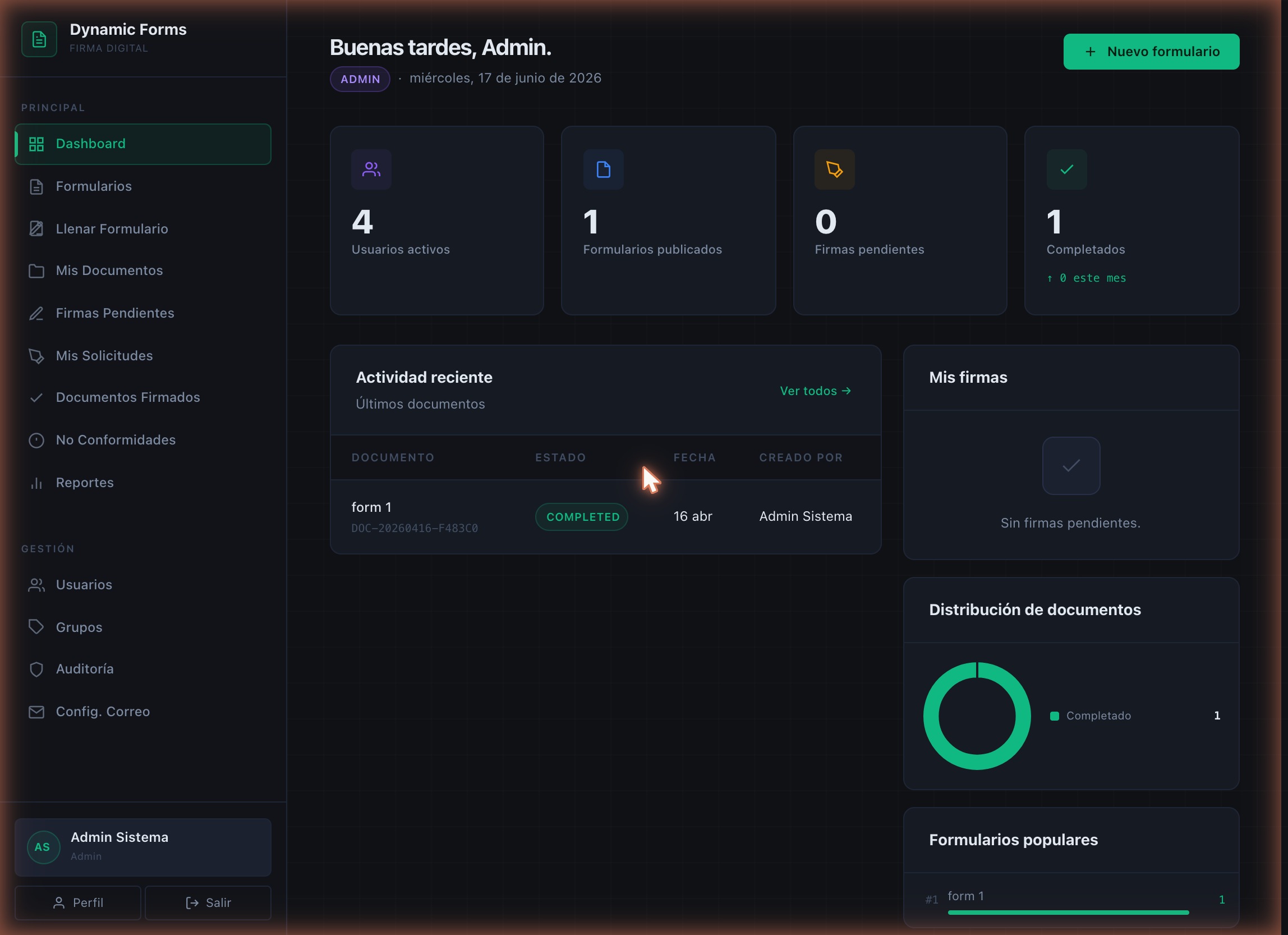The width and height of the screenshot is (1288, 935).
Task: Click the checkmark icon in Mis firmas panel
Action: (x=1071, y=466)
